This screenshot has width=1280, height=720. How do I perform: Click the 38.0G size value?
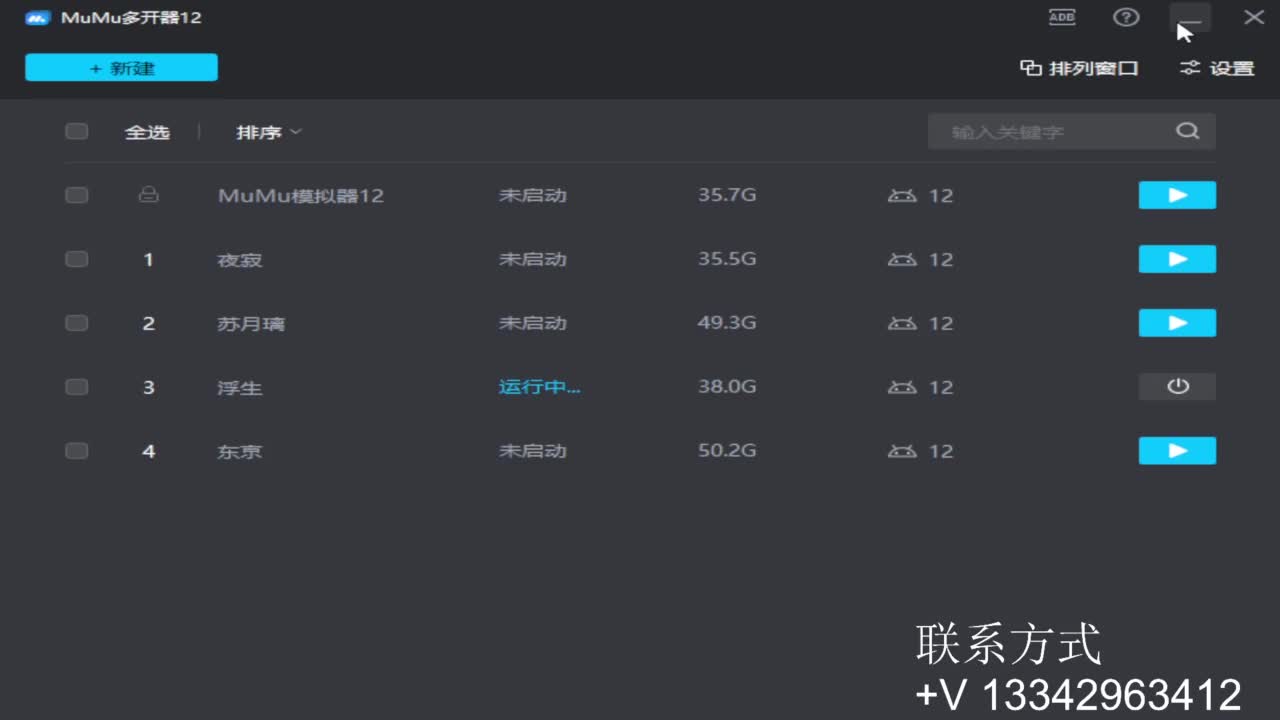click(x=727, y=387)
